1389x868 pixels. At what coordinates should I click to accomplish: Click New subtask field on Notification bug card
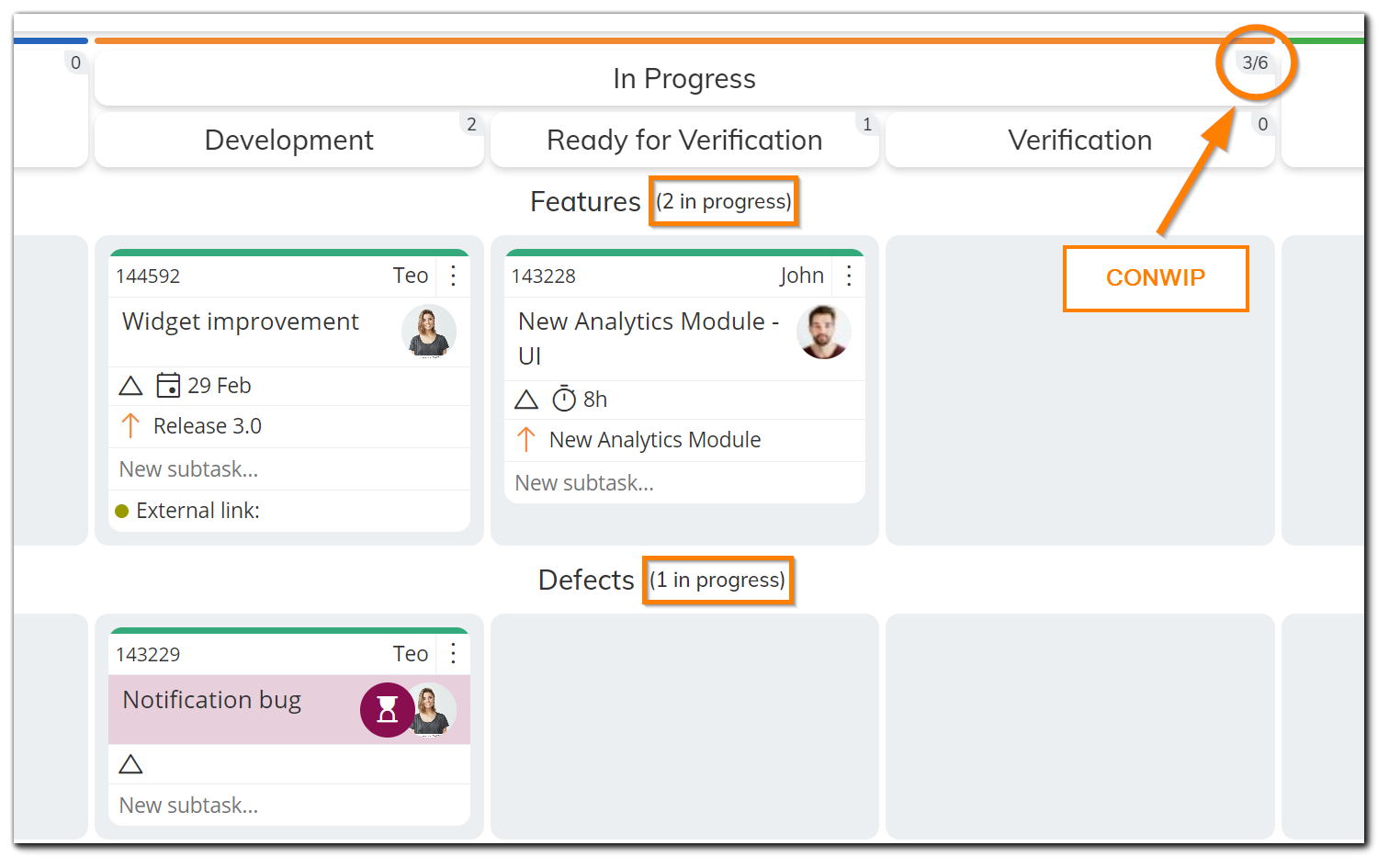pos(289,806)
